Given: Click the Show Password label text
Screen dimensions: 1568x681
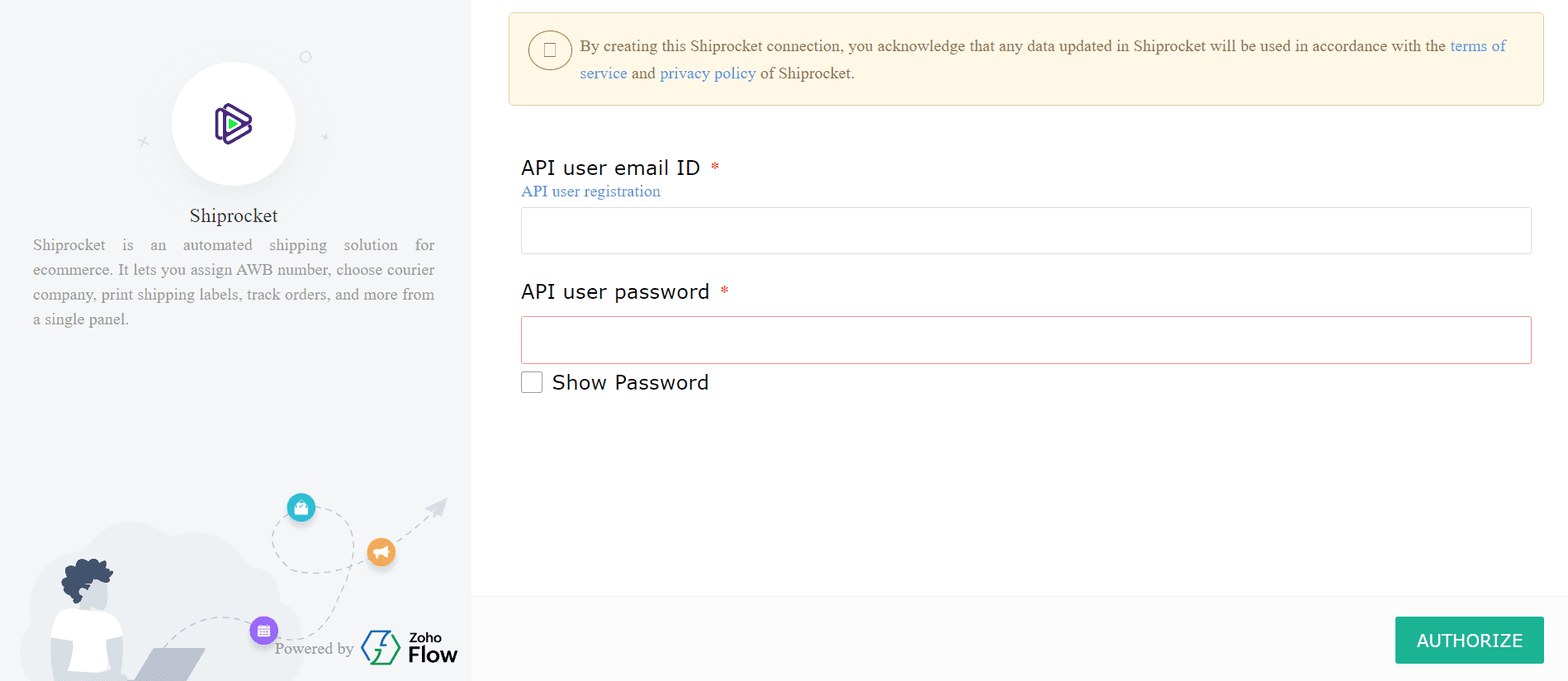Looking at the screenshot, I should tap(630, 383).
